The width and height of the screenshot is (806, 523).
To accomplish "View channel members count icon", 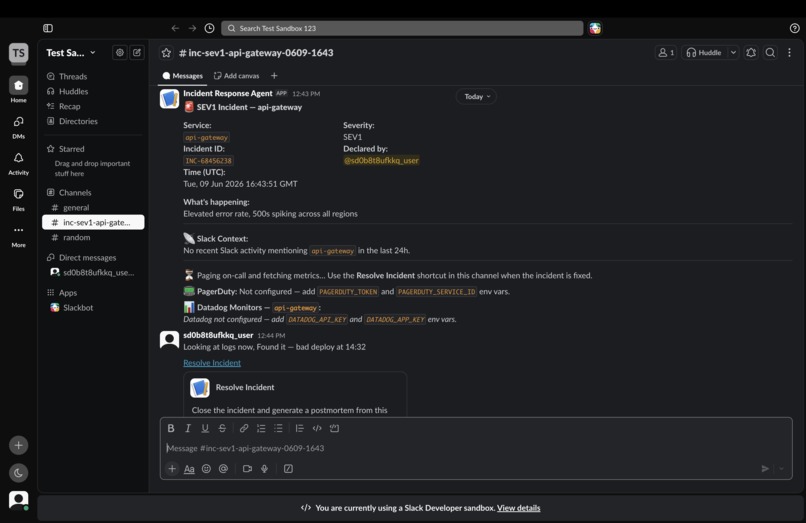I will point(666,52).
